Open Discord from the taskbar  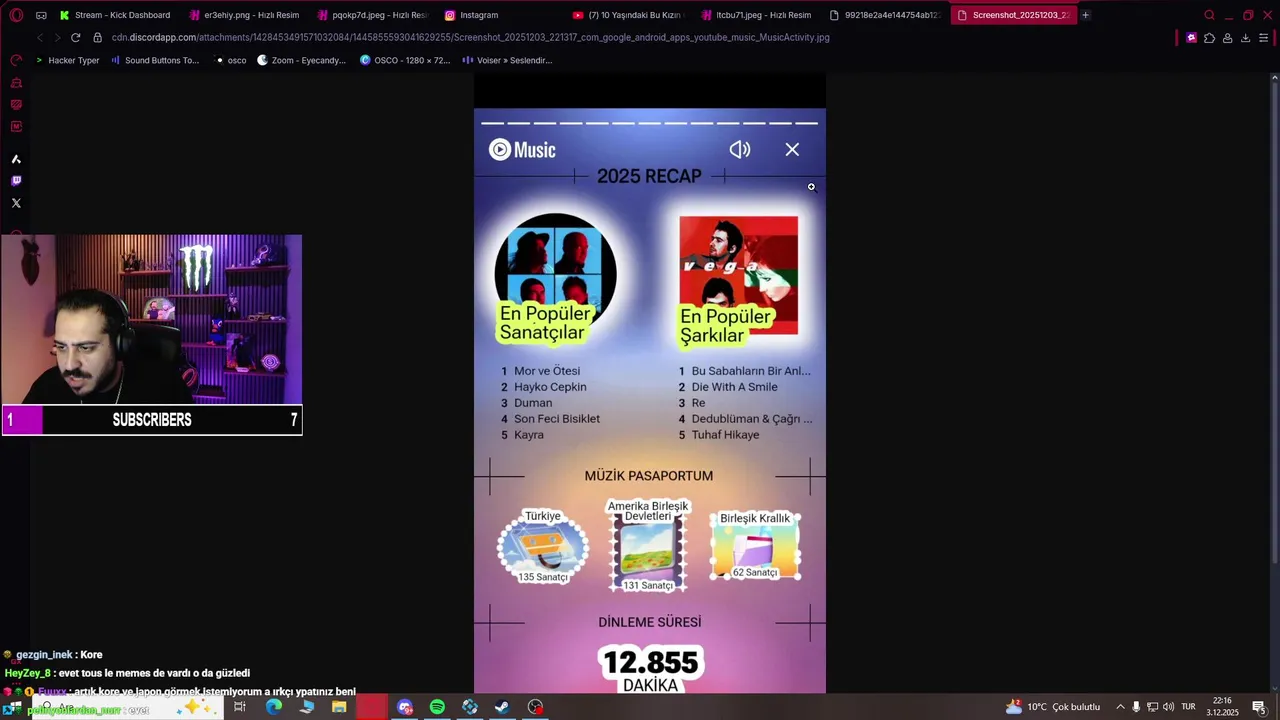coord(405,707)
